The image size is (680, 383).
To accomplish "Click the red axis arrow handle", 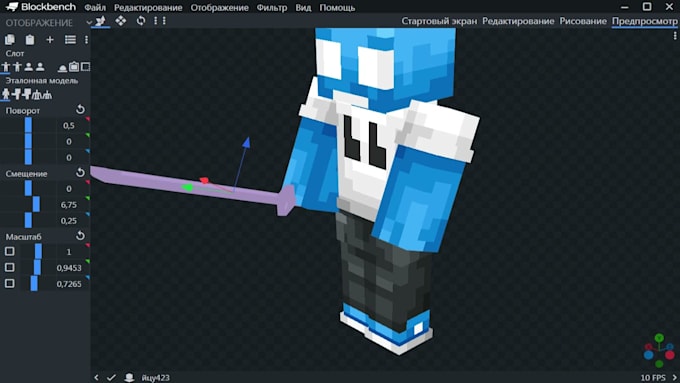I will [x=204, y=180].
